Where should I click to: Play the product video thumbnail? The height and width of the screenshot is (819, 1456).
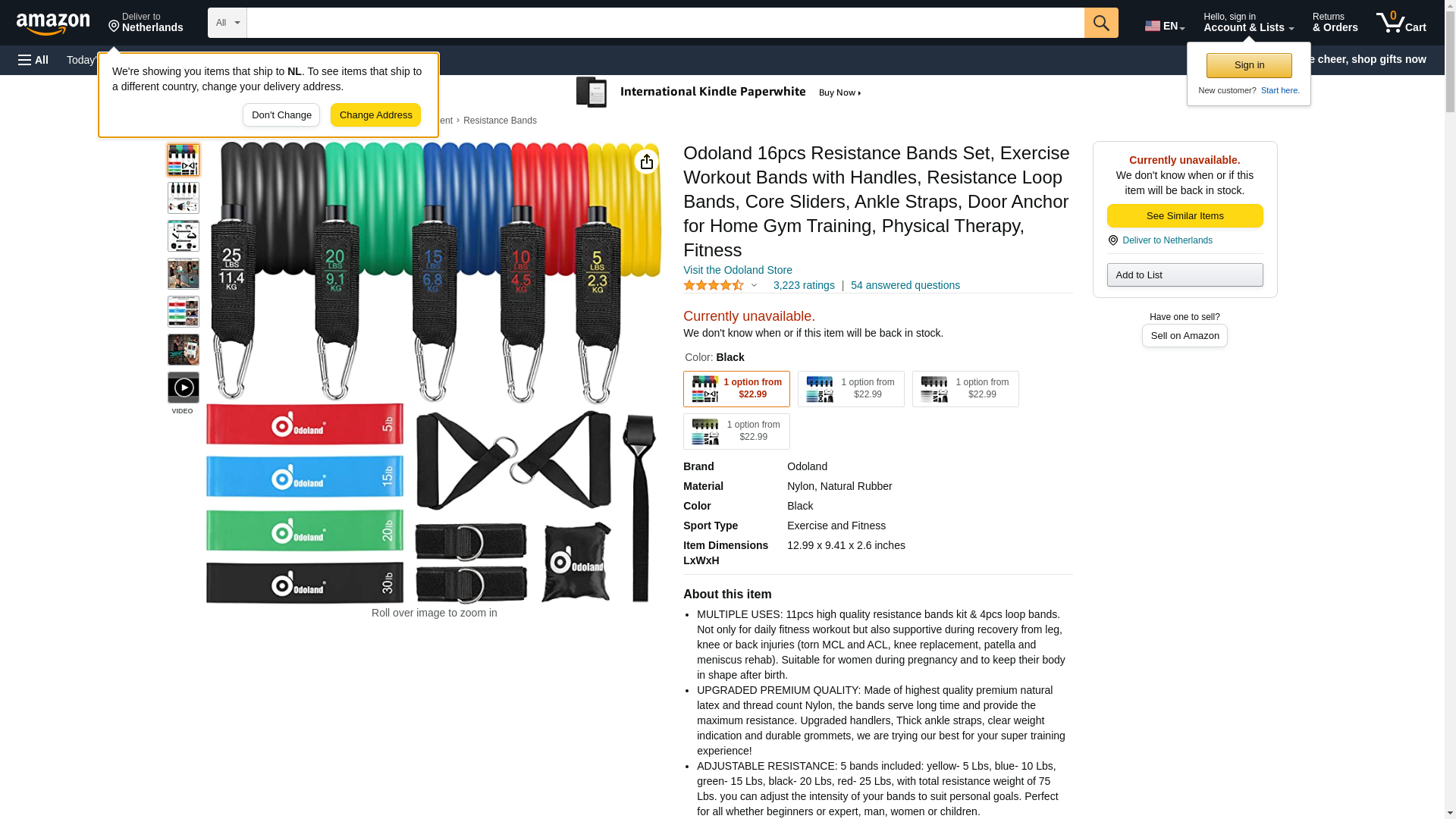coord(184,388)
